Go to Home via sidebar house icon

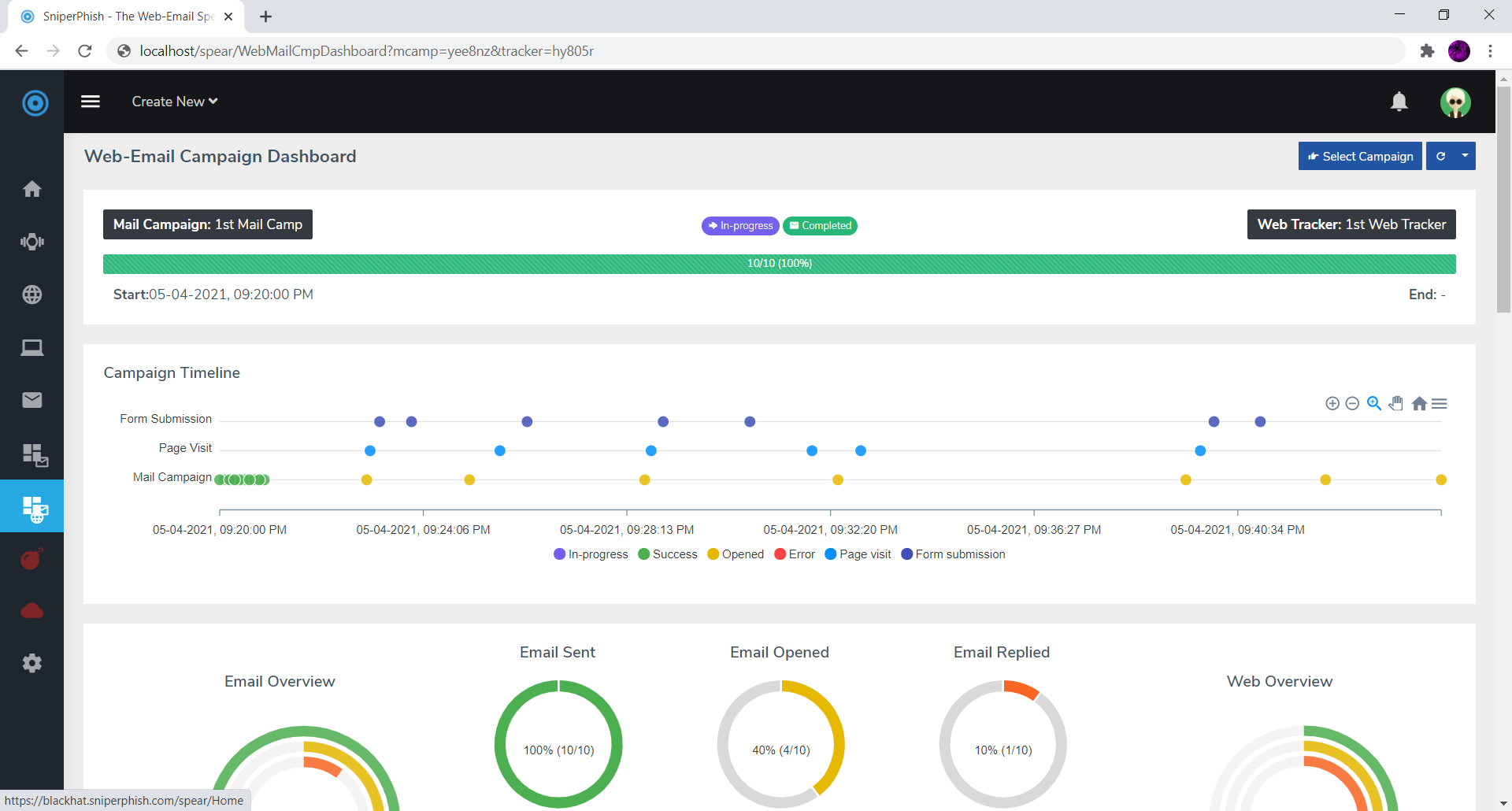[x=32, y=189]
